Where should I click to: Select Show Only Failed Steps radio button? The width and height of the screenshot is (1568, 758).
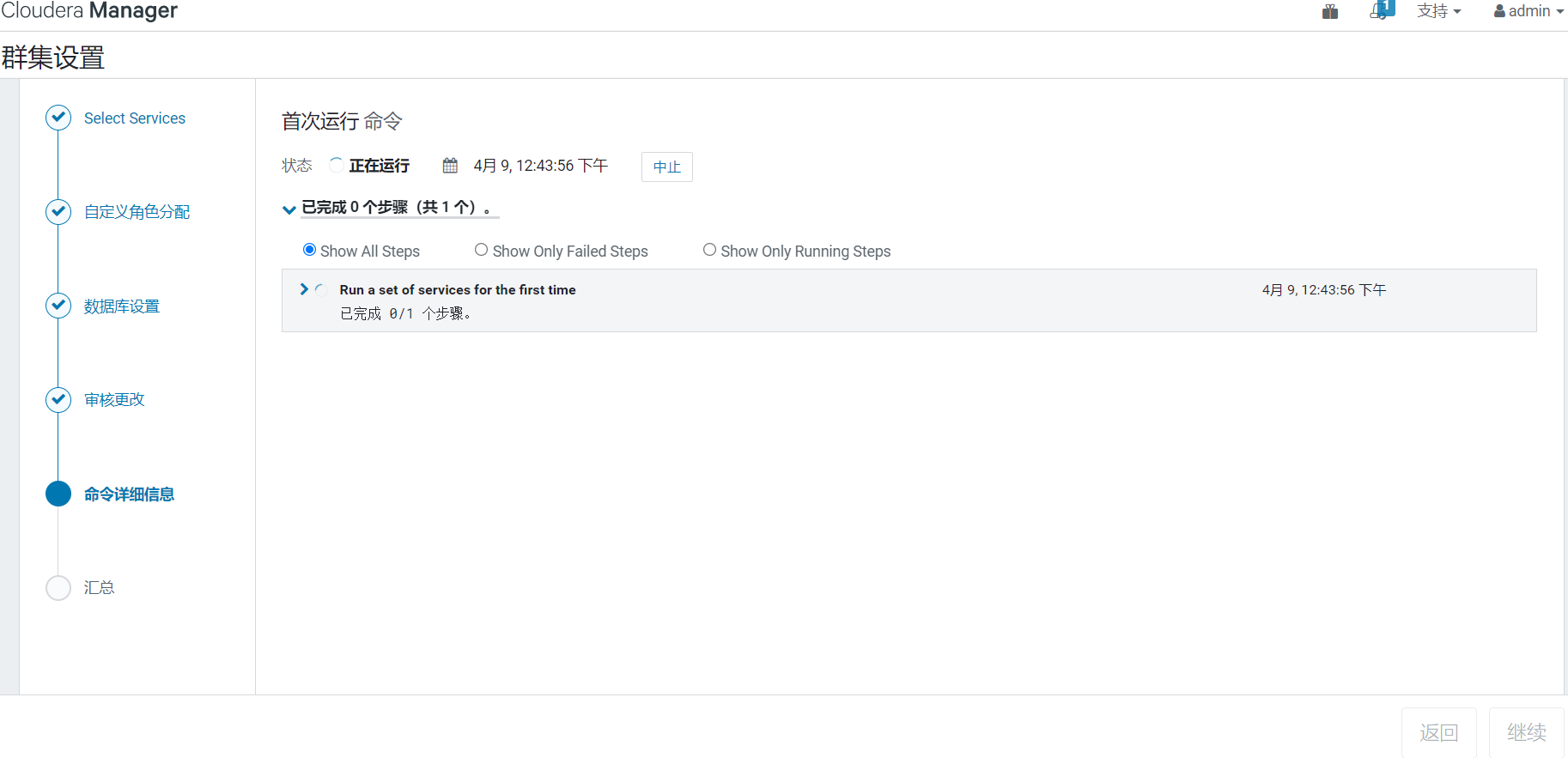(482, 250)
